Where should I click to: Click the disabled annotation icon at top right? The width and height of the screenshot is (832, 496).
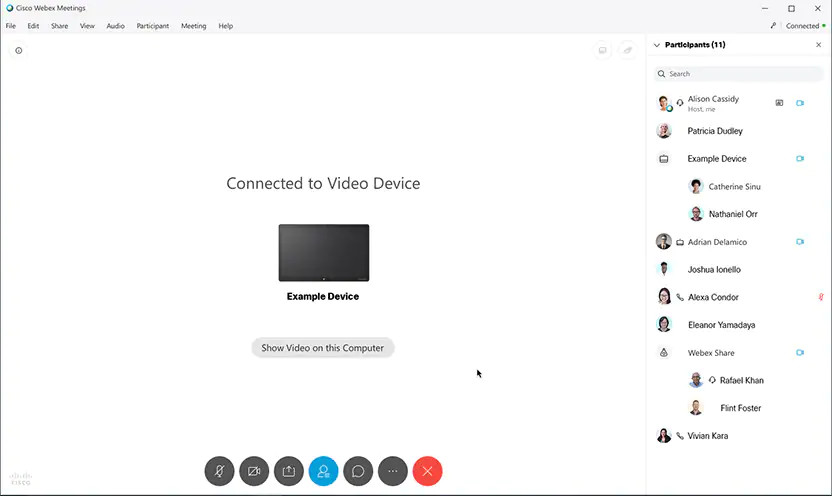pos(628,50)
